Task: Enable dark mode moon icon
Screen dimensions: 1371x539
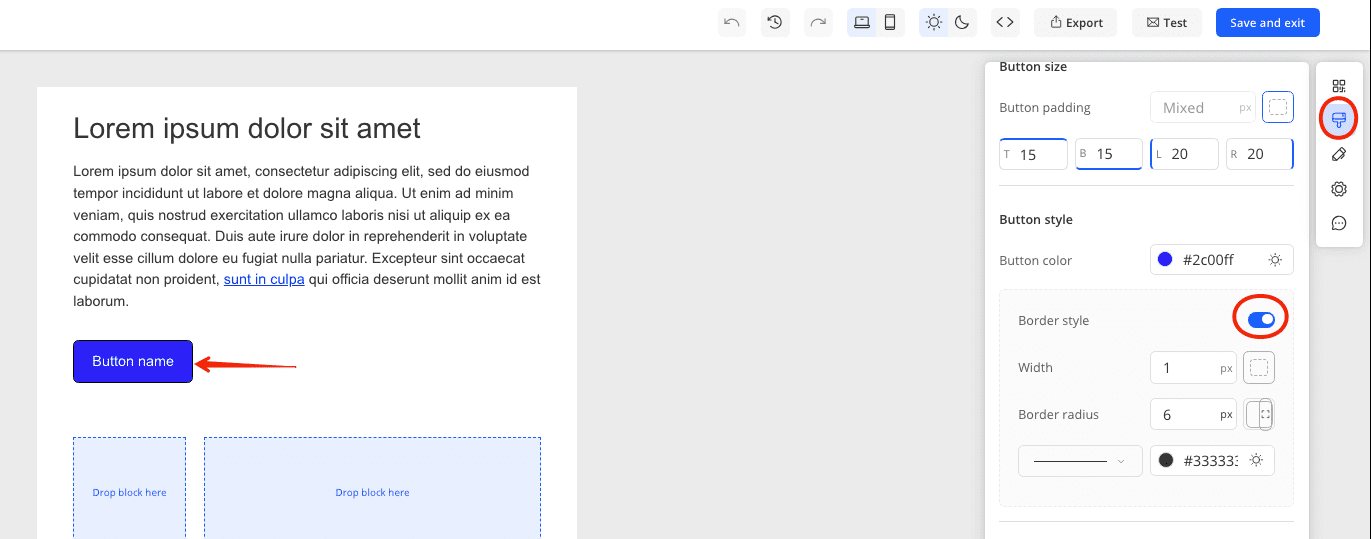Action: [963, 22]
